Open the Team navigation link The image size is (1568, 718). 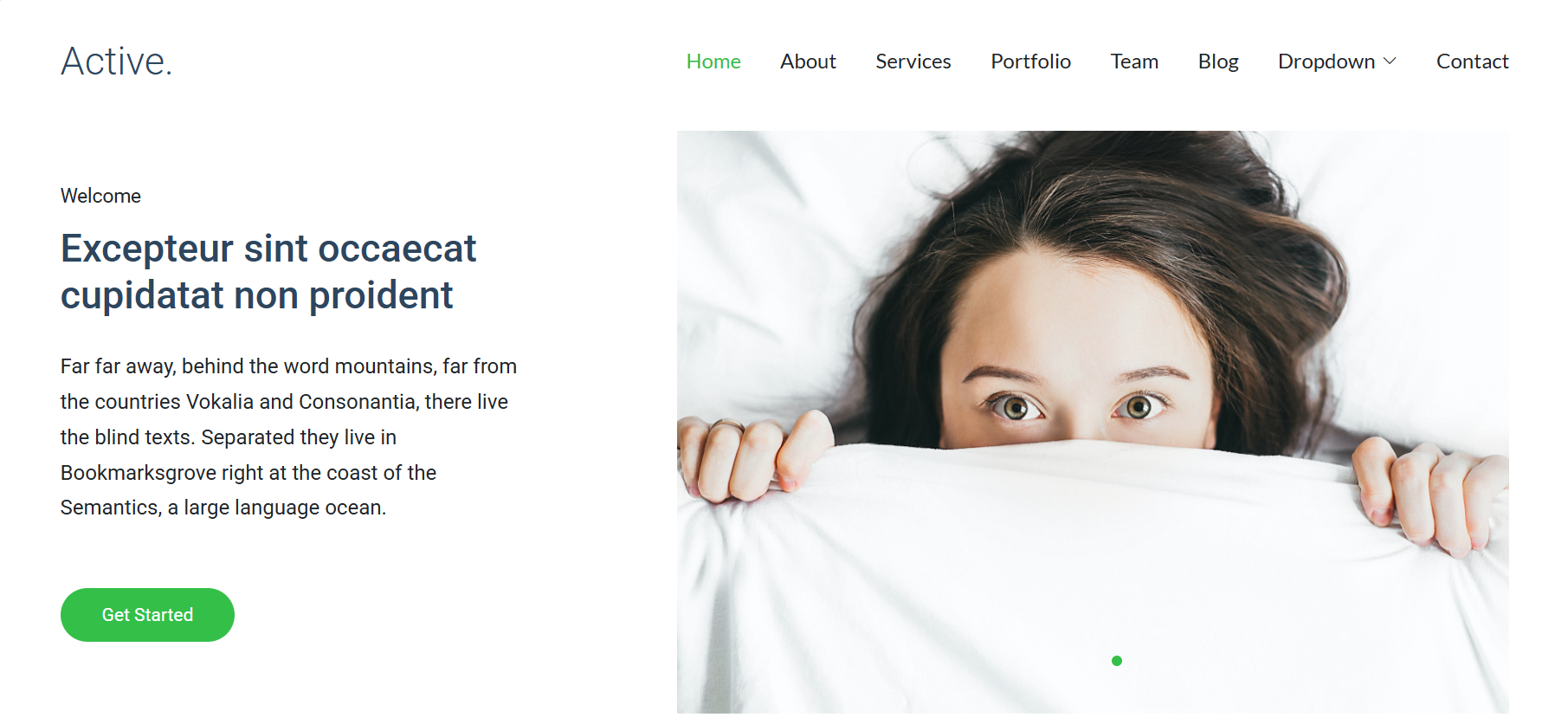click(x=1134, y=61)
